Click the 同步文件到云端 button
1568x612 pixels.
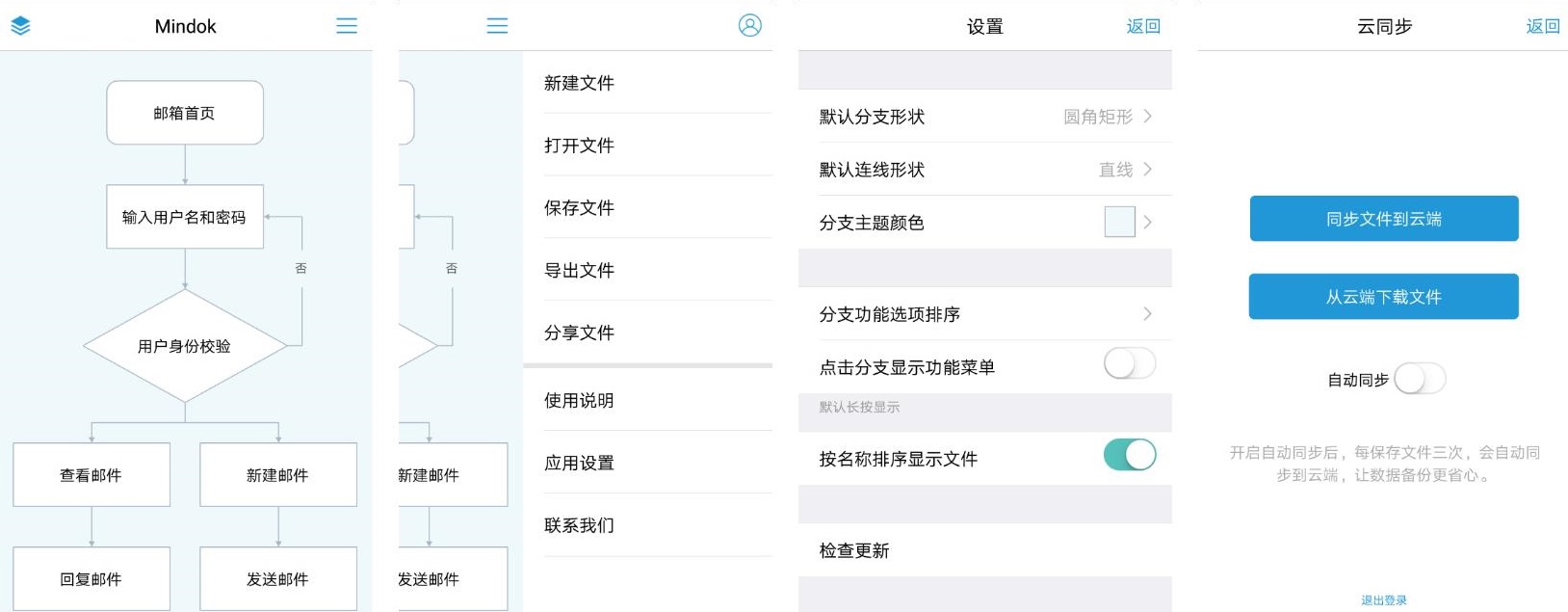[1384, 219]
